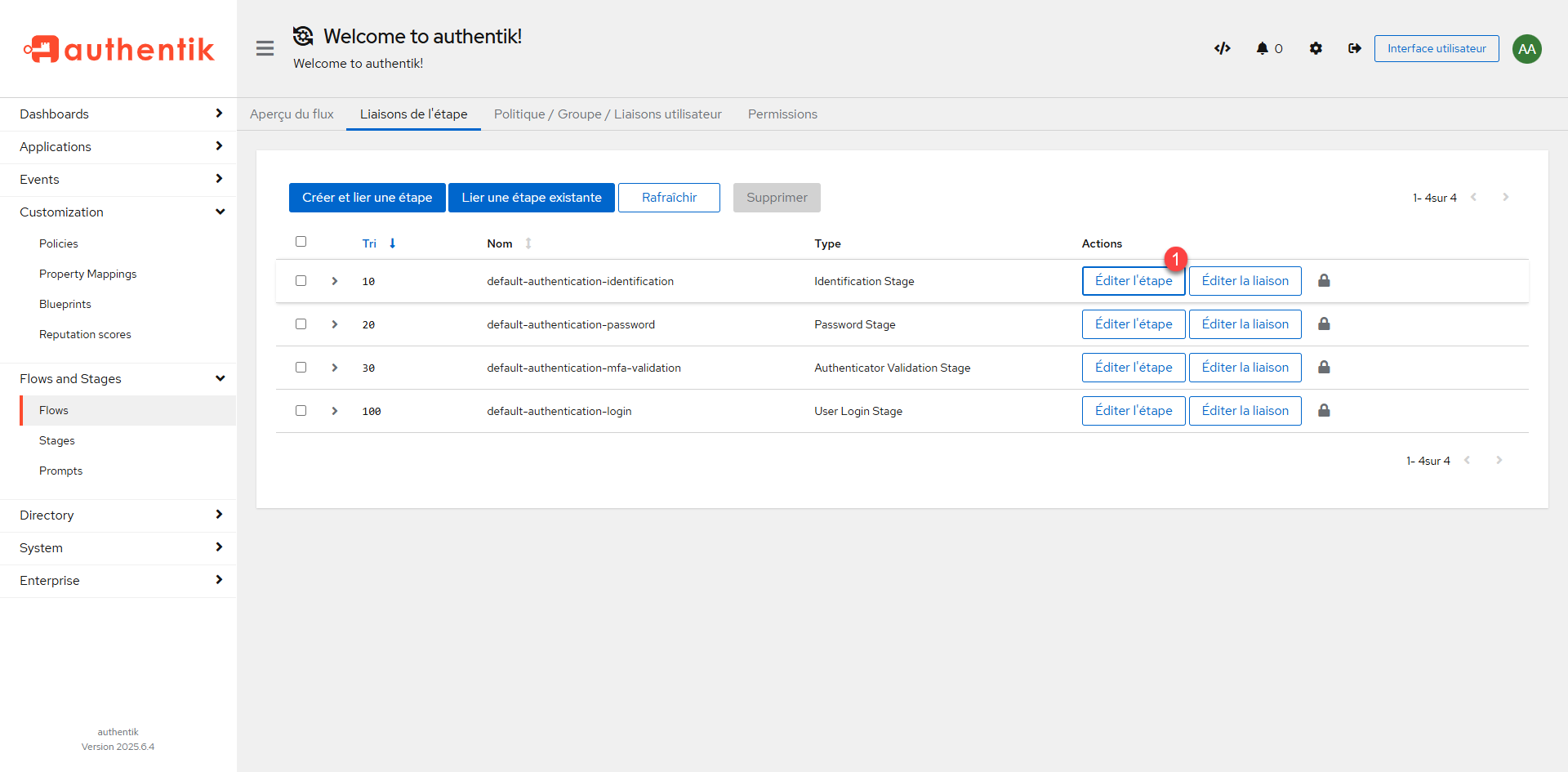Click the lock icon for default-authentication-login
The width and height of the screenshot is (1568, 772).
[1324, 411]
